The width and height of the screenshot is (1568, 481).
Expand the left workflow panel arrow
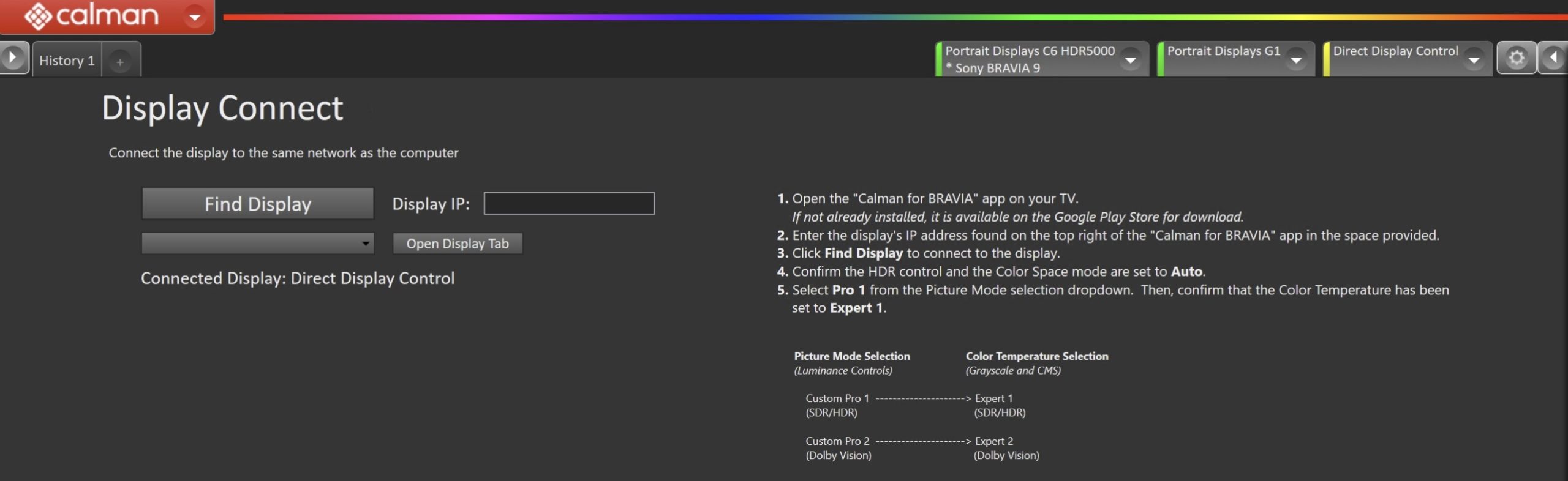[x=13, y=58]
